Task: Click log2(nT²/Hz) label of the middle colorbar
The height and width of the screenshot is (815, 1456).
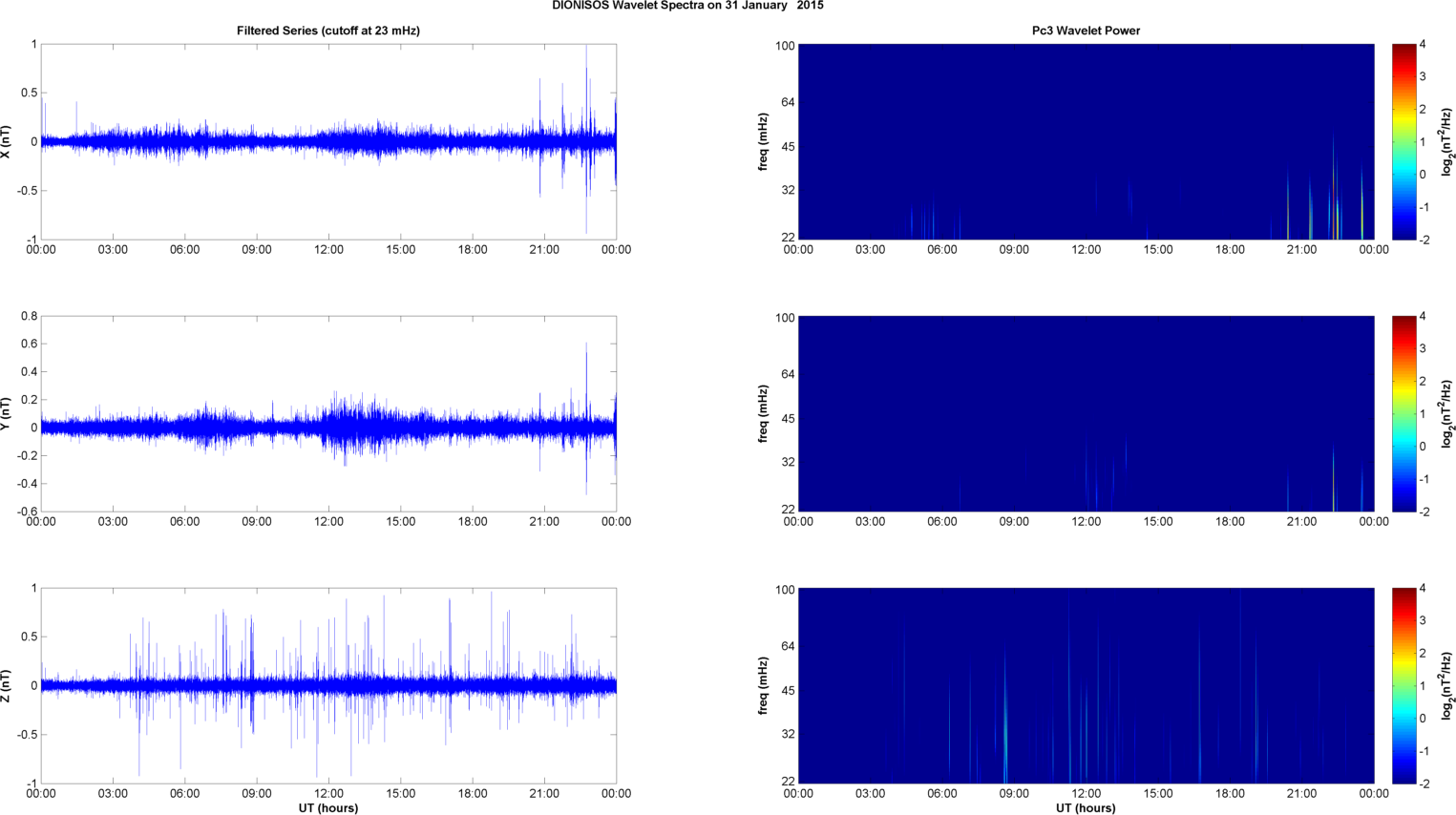Action: click(x=1447, y=413)
